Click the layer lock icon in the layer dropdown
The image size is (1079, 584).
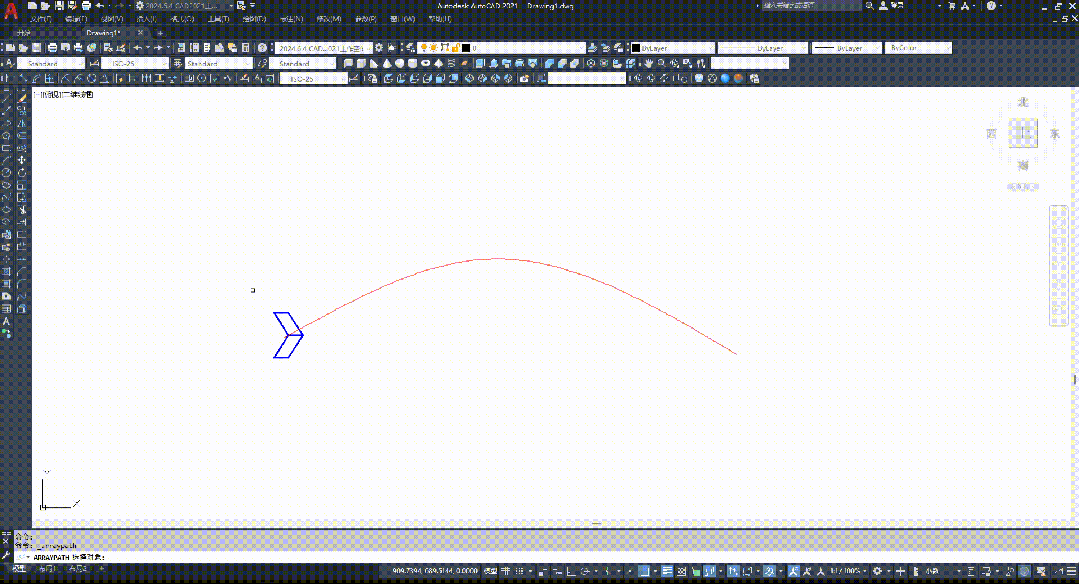pos(456,48)
